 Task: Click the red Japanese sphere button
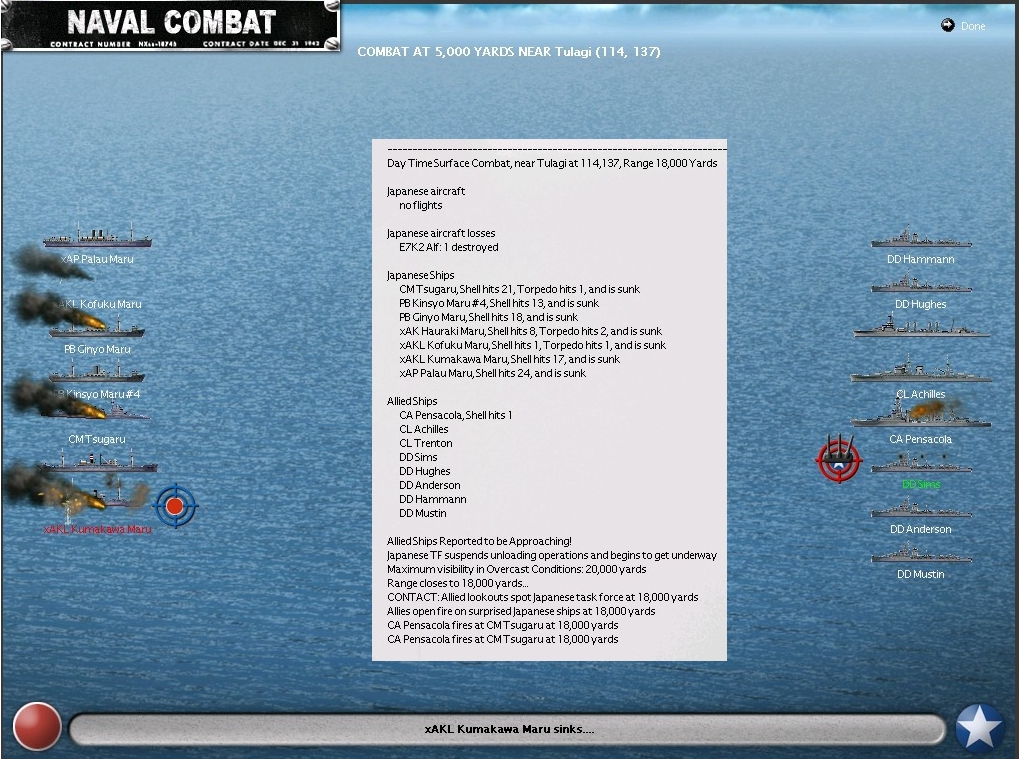coord(37,726)
